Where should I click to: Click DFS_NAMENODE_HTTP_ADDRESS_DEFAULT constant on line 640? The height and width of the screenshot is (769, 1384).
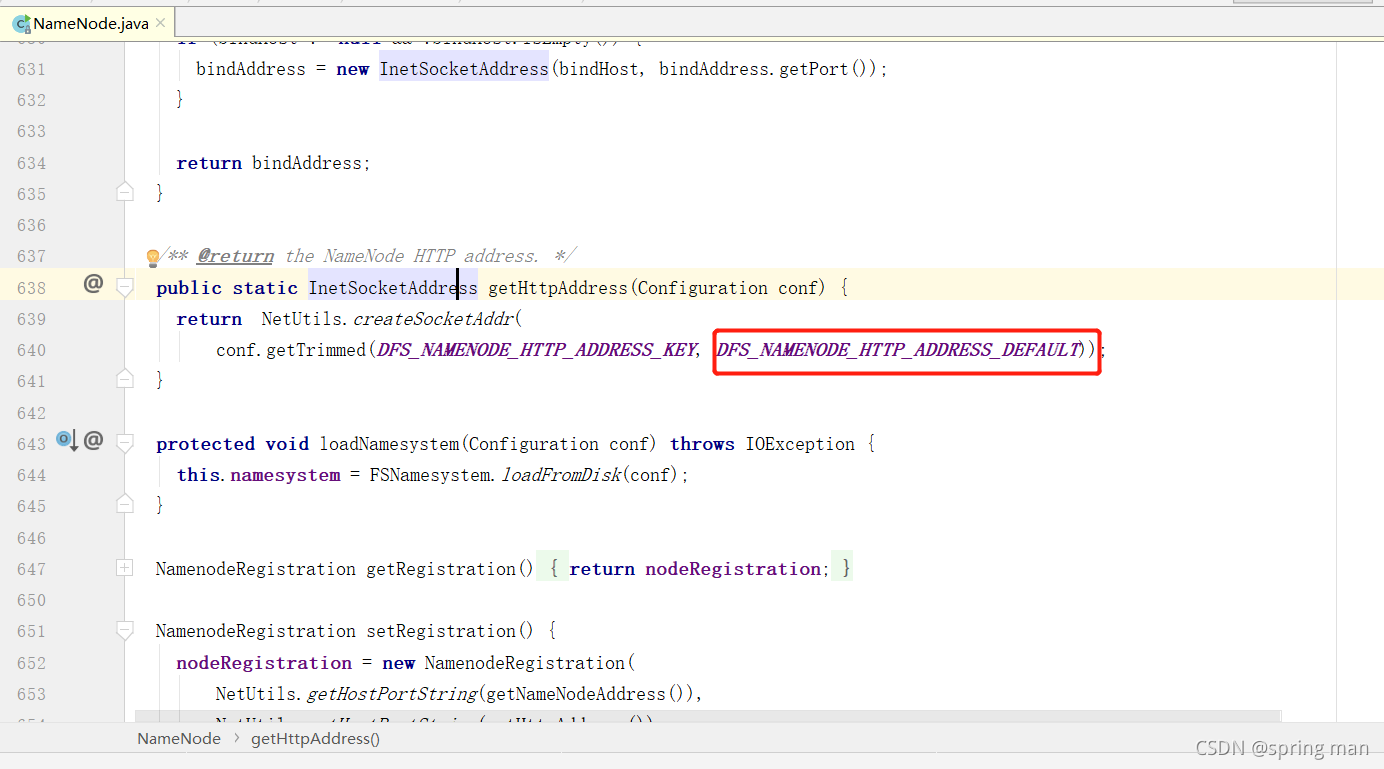click(x=899, y=350)
